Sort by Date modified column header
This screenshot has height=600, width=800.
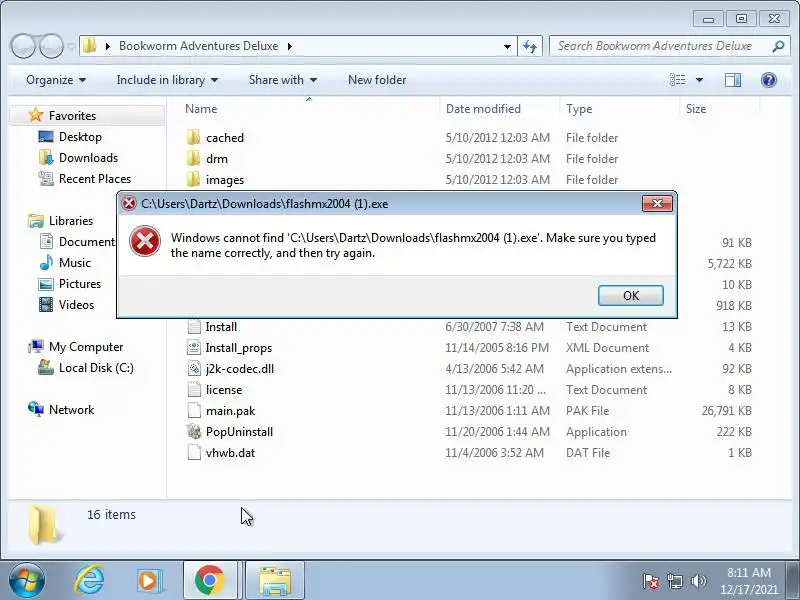[x=483, y=109]
